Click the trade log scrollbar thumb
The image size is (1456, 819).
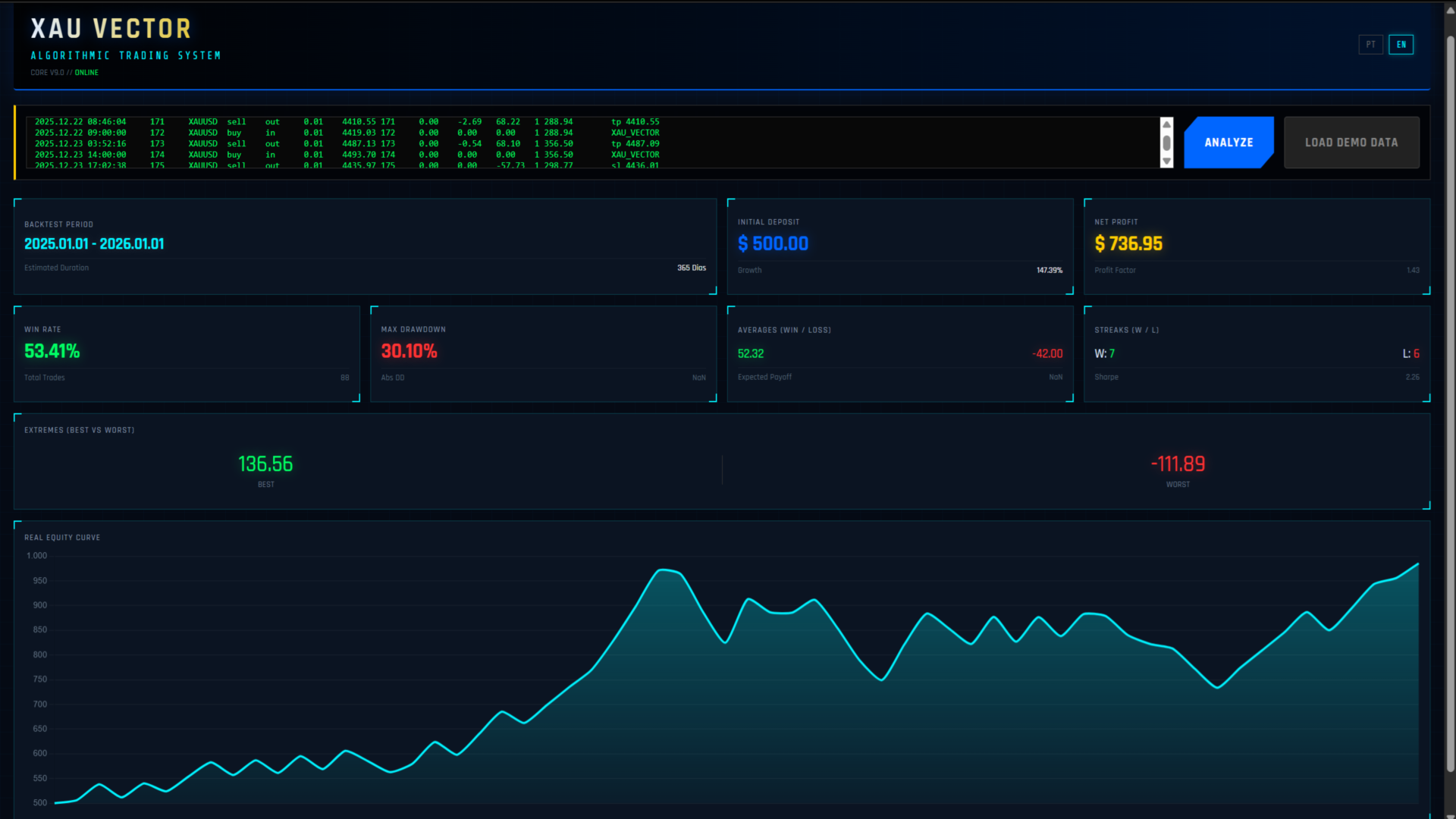pos(1166,143)
